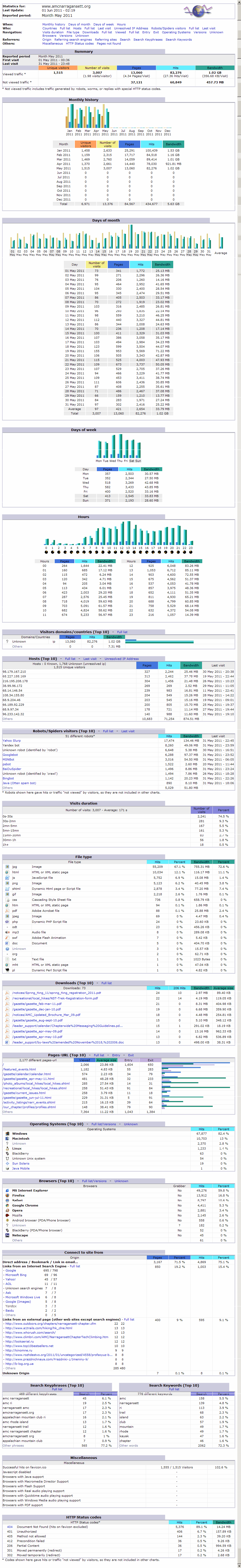Screen dimensions: 241x1568
Task: Click the Adobe Acrobat pdf file type icon
Action: tap(7, 910)
